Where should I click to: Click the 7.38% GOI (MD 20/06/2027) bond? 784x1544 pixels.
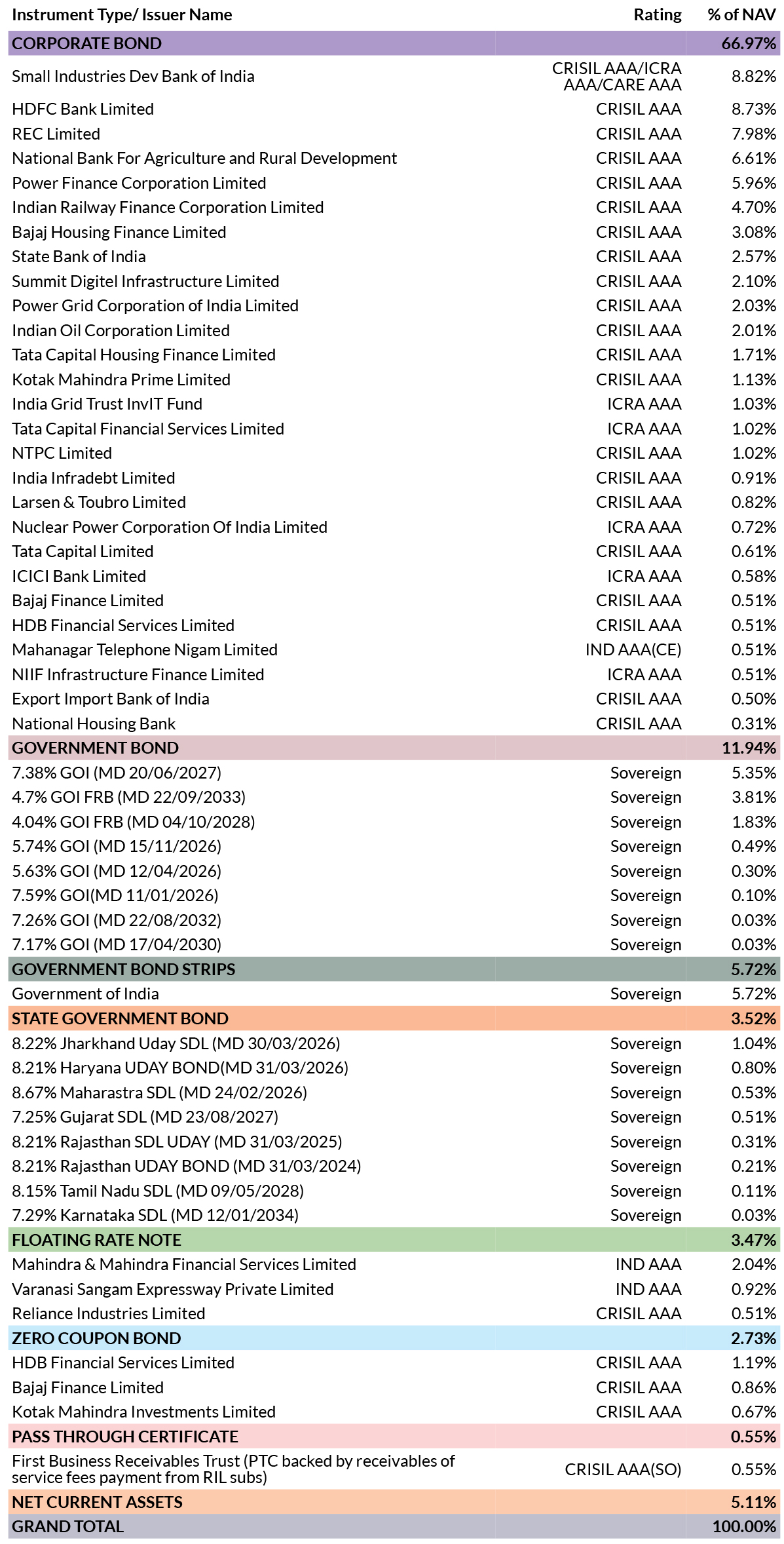[117, 773]
